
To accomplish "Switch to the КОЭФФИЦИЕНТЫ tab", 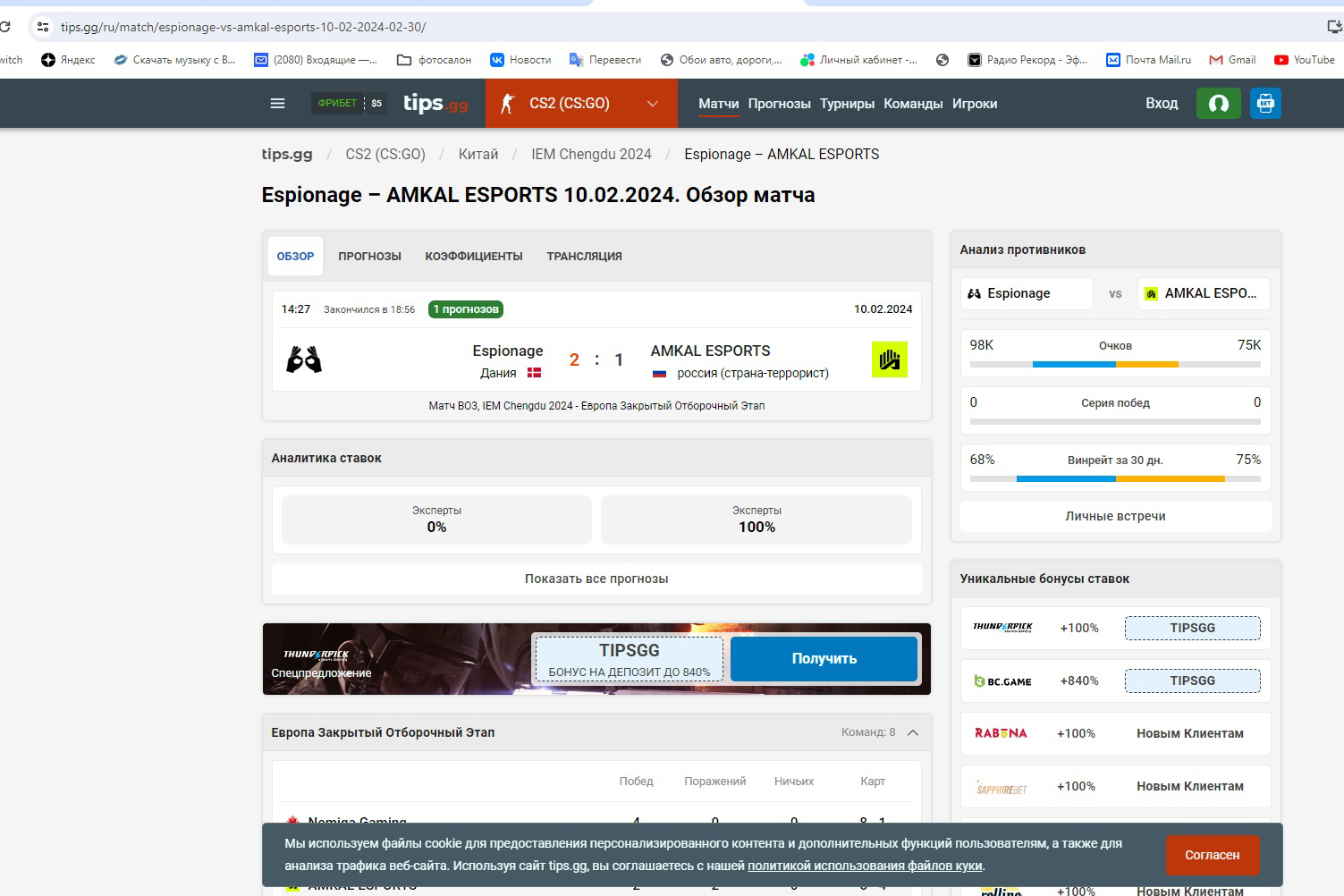I will click(474, 257).
